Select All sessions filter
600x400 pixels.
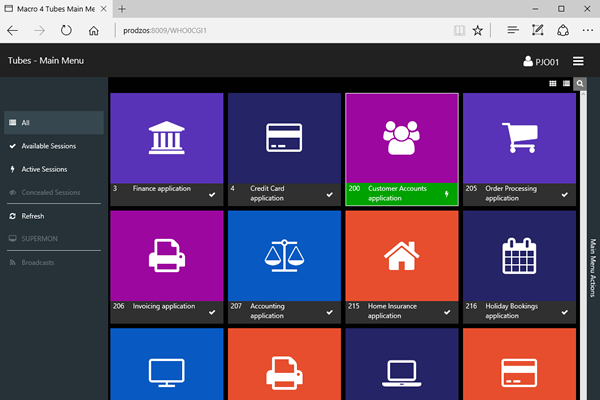(x=54, y=122)
